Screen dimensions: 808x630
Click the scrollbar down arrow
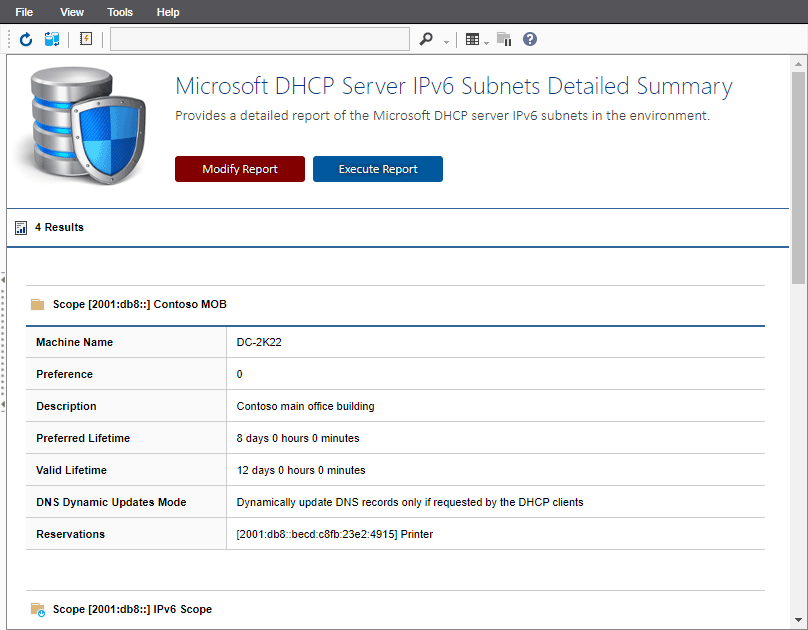[x=798, y=620]
